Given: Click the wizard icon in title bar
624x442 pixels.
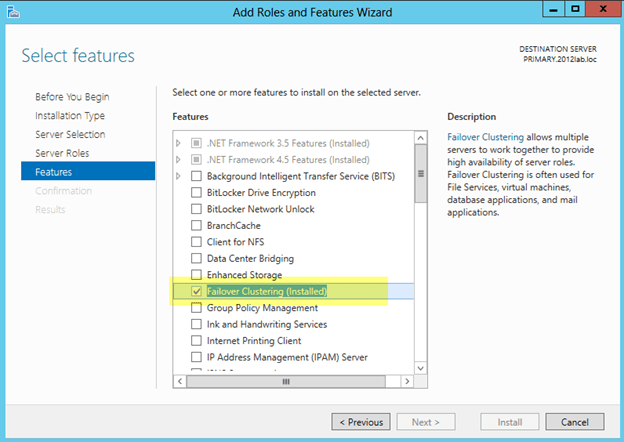Looking at the screenshot, I should 14,11.
